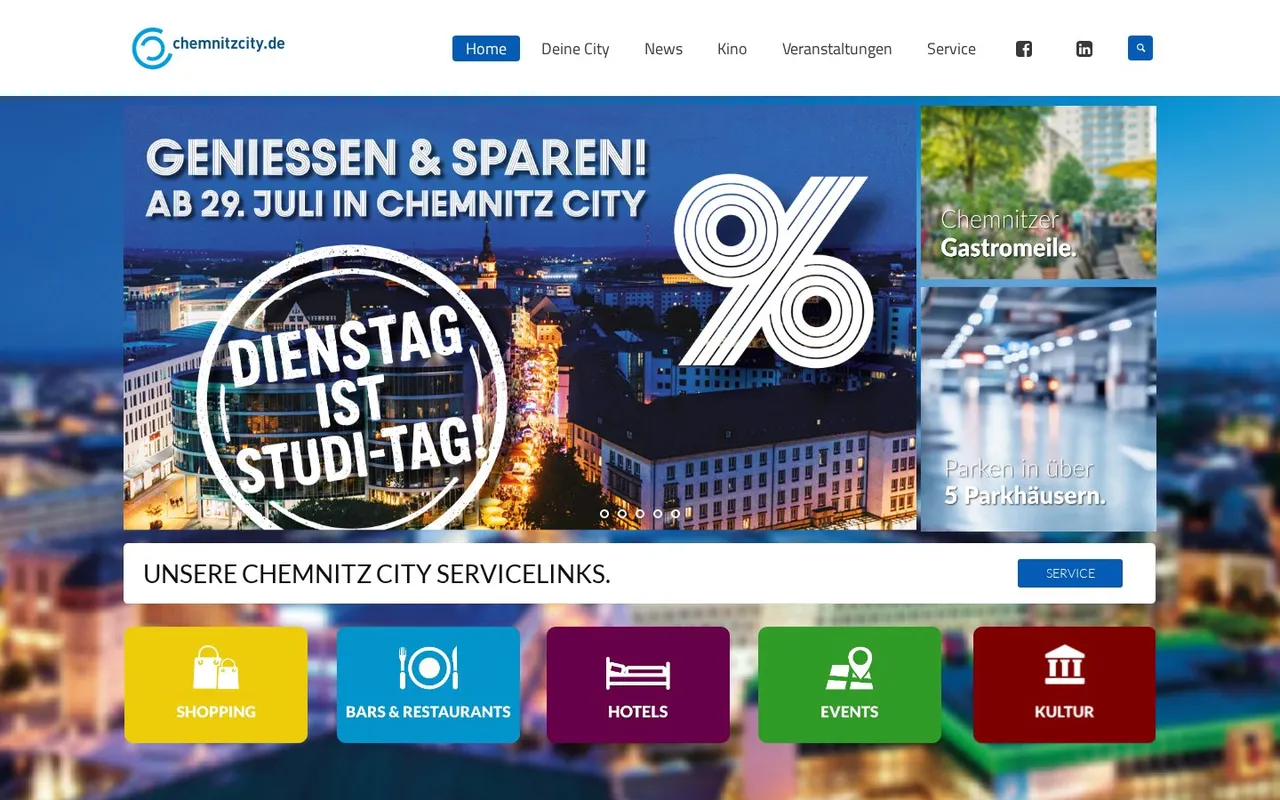
Task: Open the Facebook page icon
Action: coord(1024,49)
